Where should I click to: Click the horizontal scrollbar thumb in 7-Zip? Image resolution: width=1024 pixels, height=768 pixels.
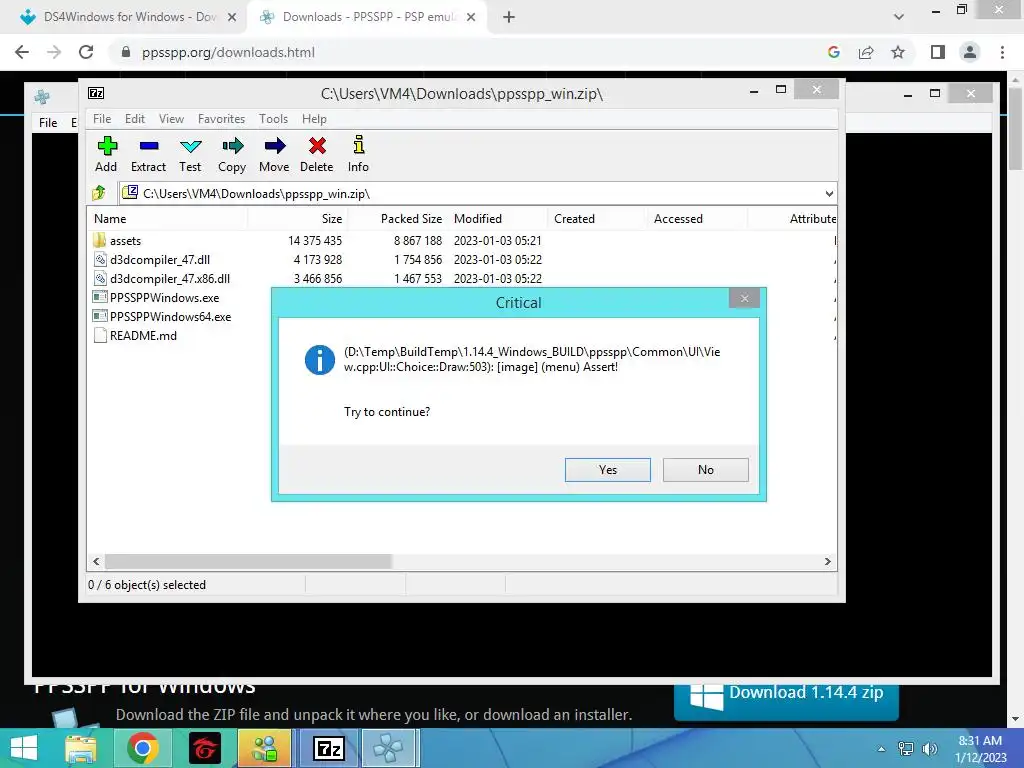[x=248, y=561]
